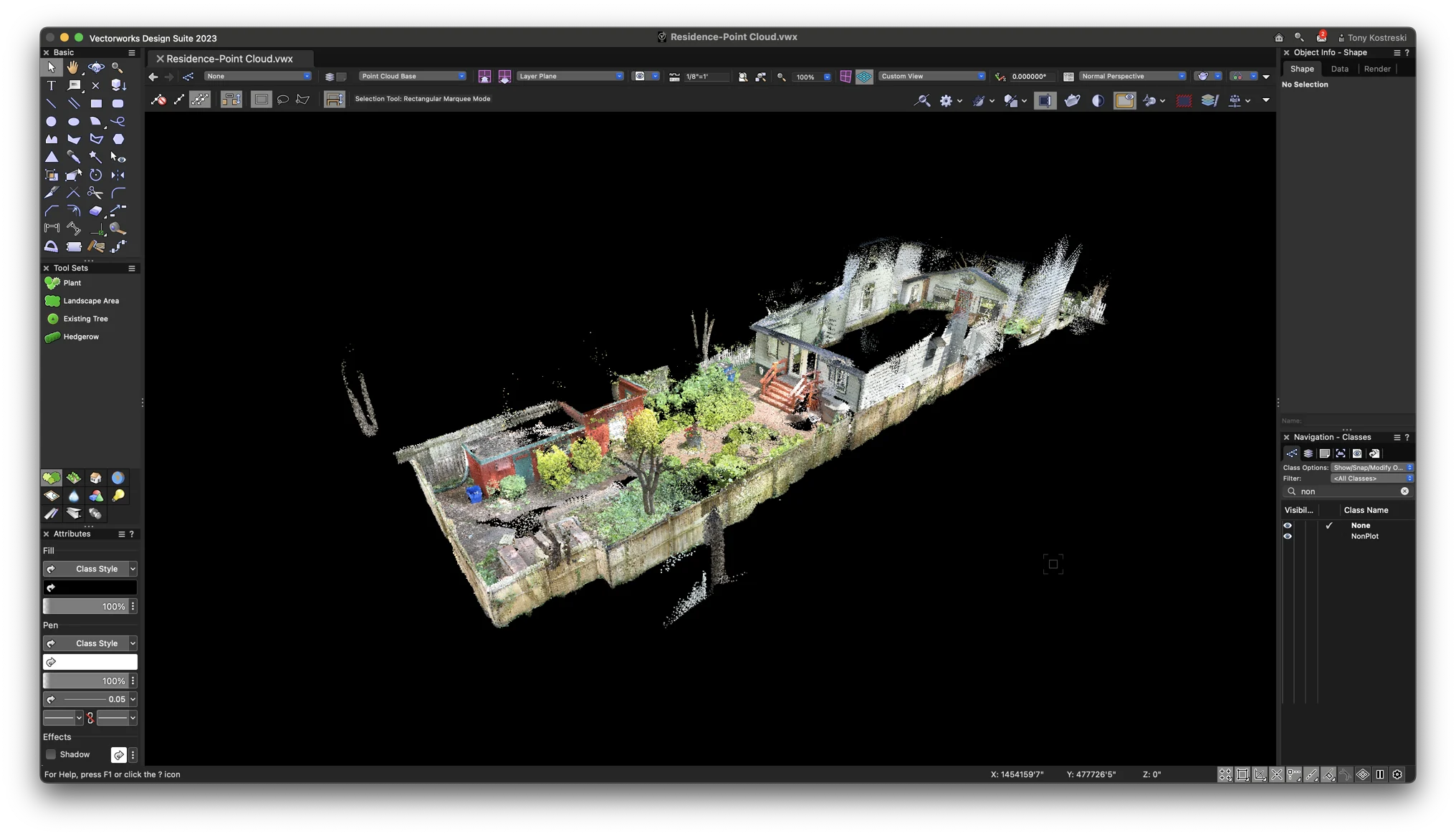Hide the NonPlot class visibility
The image size is (1456, 836).
coord(1288,536)
